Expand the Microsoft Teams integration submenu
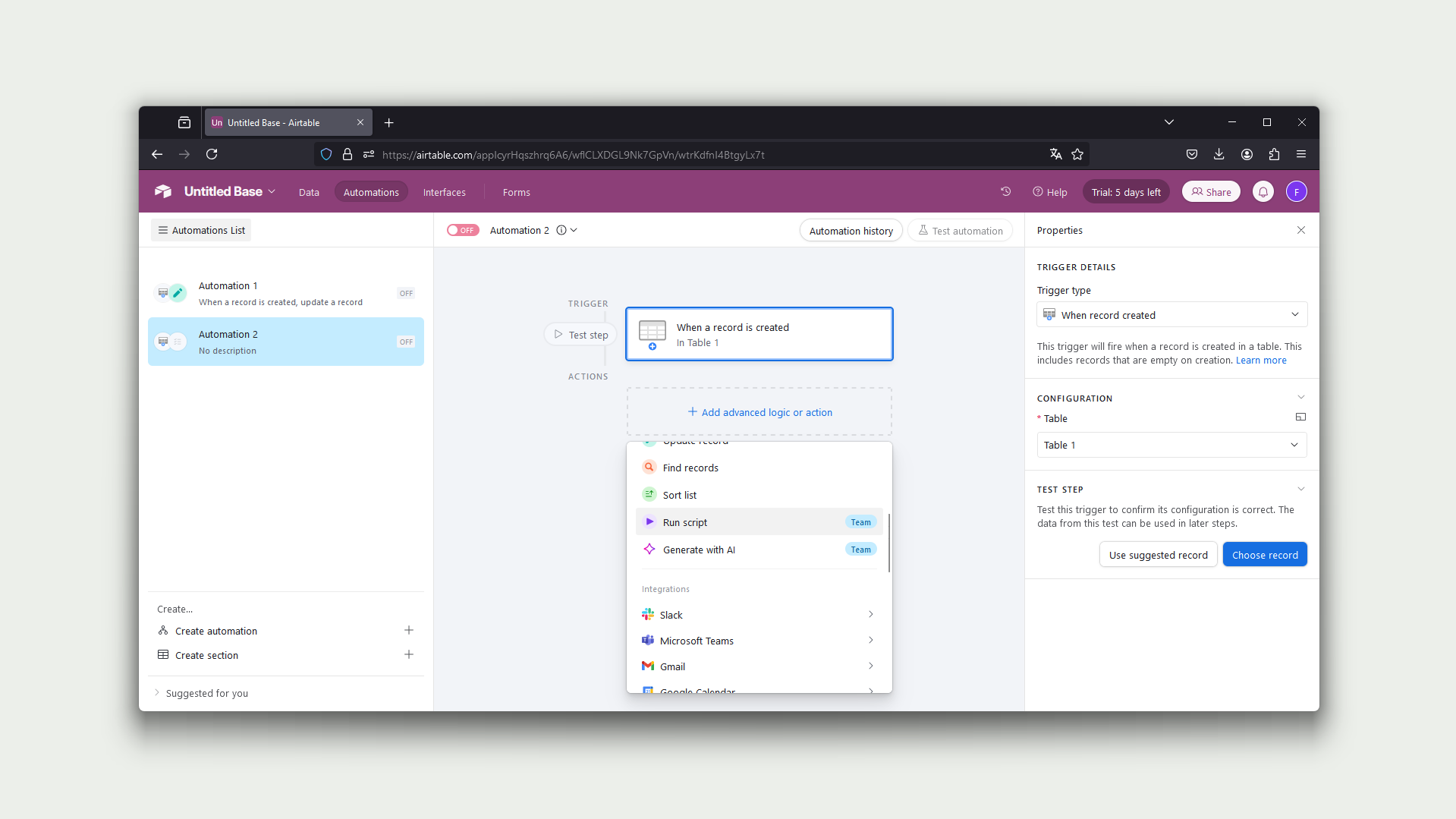 pyautogui.click(x=871, y=641)
